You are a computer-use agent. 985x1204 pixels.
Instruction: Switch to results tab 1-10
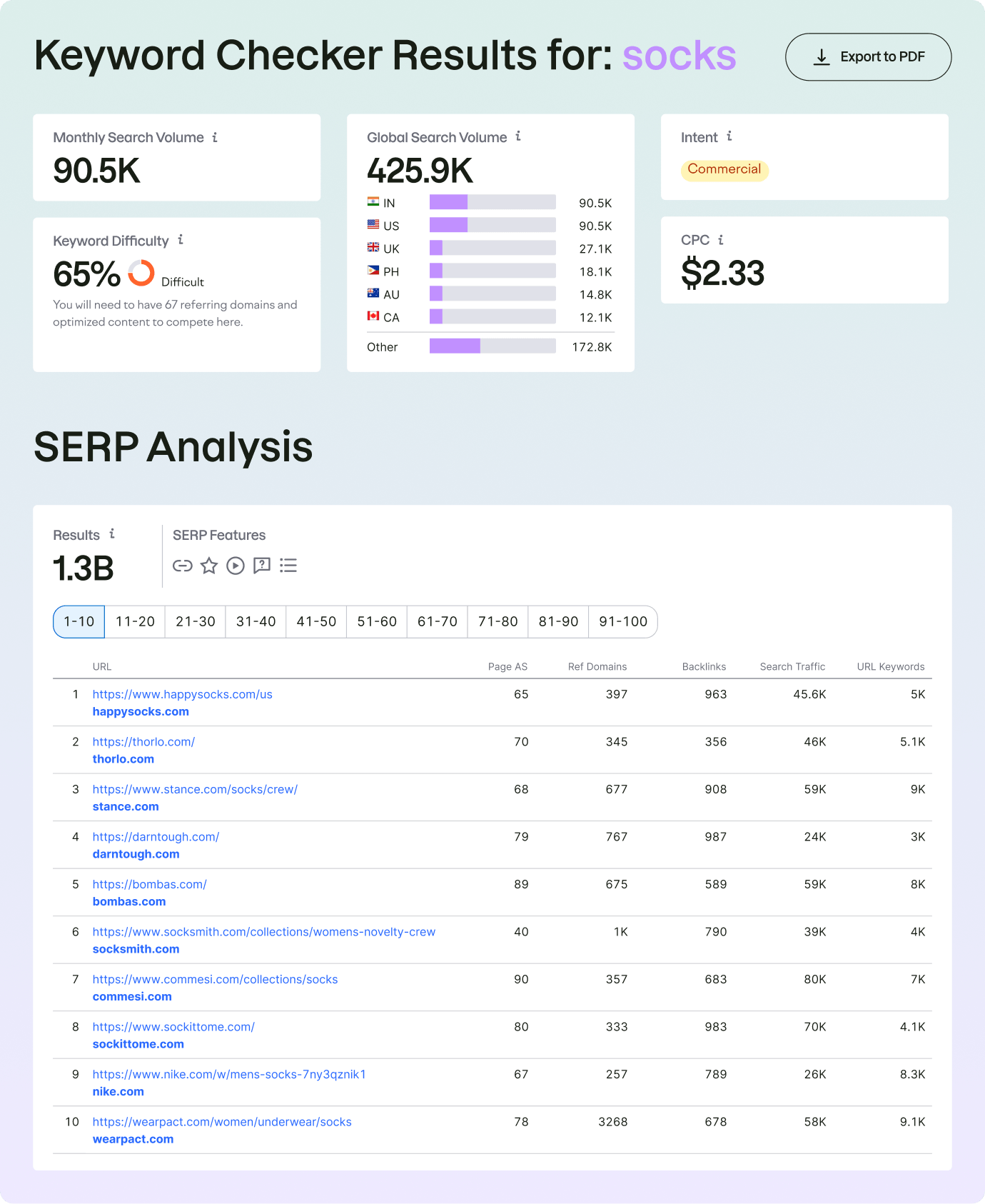tap(79, 622)
